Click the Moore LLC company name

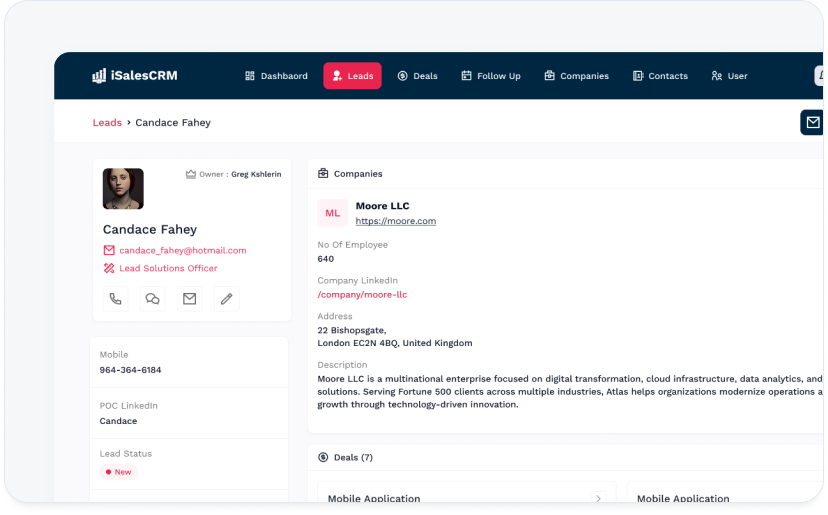tap(382, 206)
